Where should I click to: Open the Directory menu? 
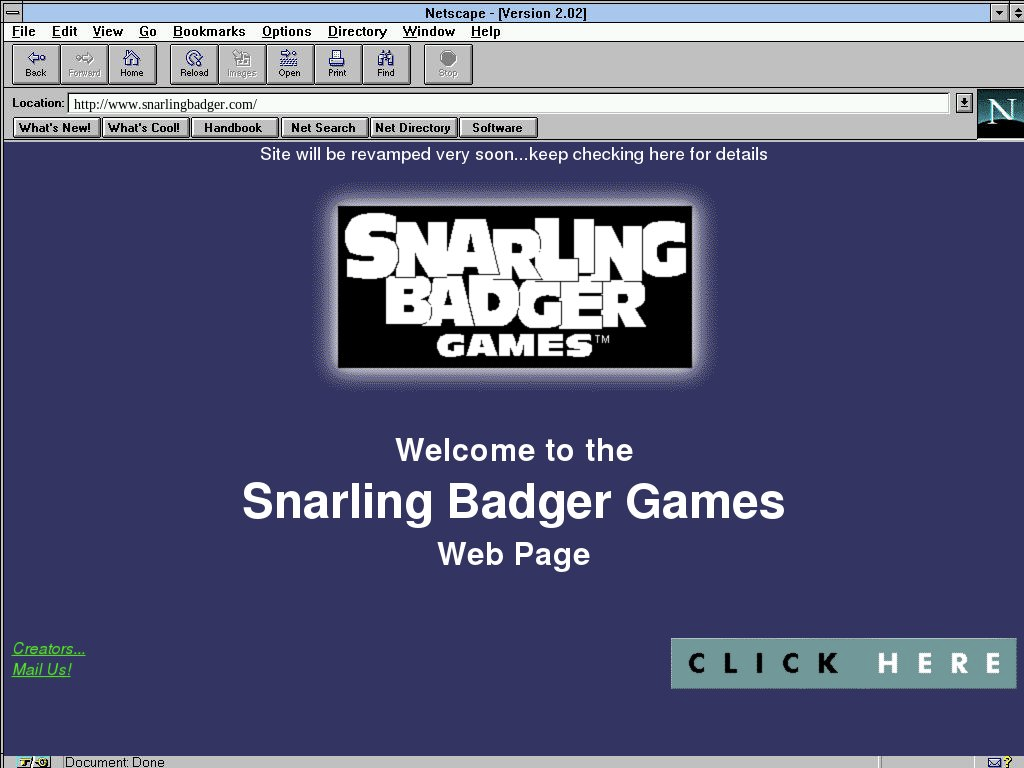point(357,32)
